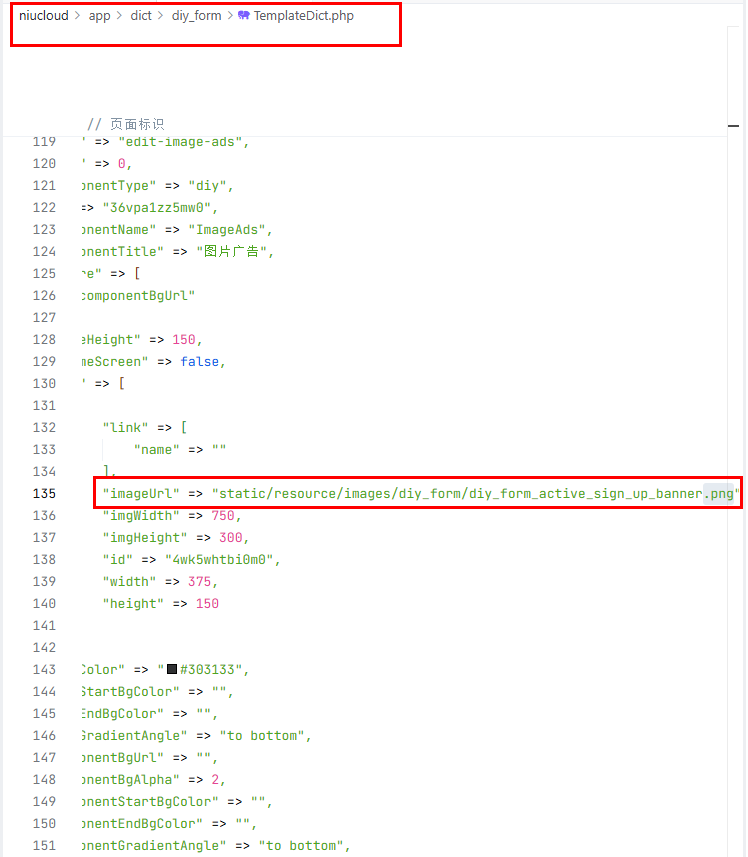Click line number 135 in gutter

tap(44, 494)
